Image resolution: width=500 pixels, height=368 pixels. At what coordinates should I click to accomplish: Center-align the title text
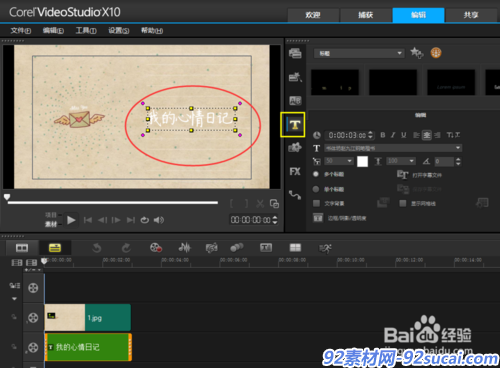[427, 135]
